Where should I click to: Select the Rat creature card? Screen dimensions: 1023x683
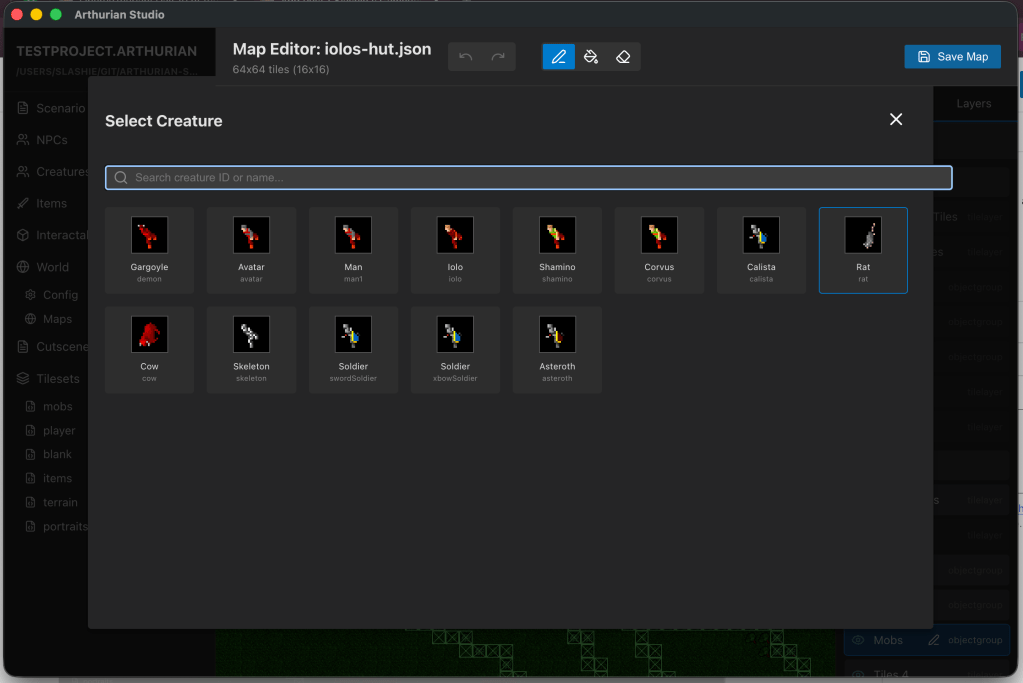point(863,250)
